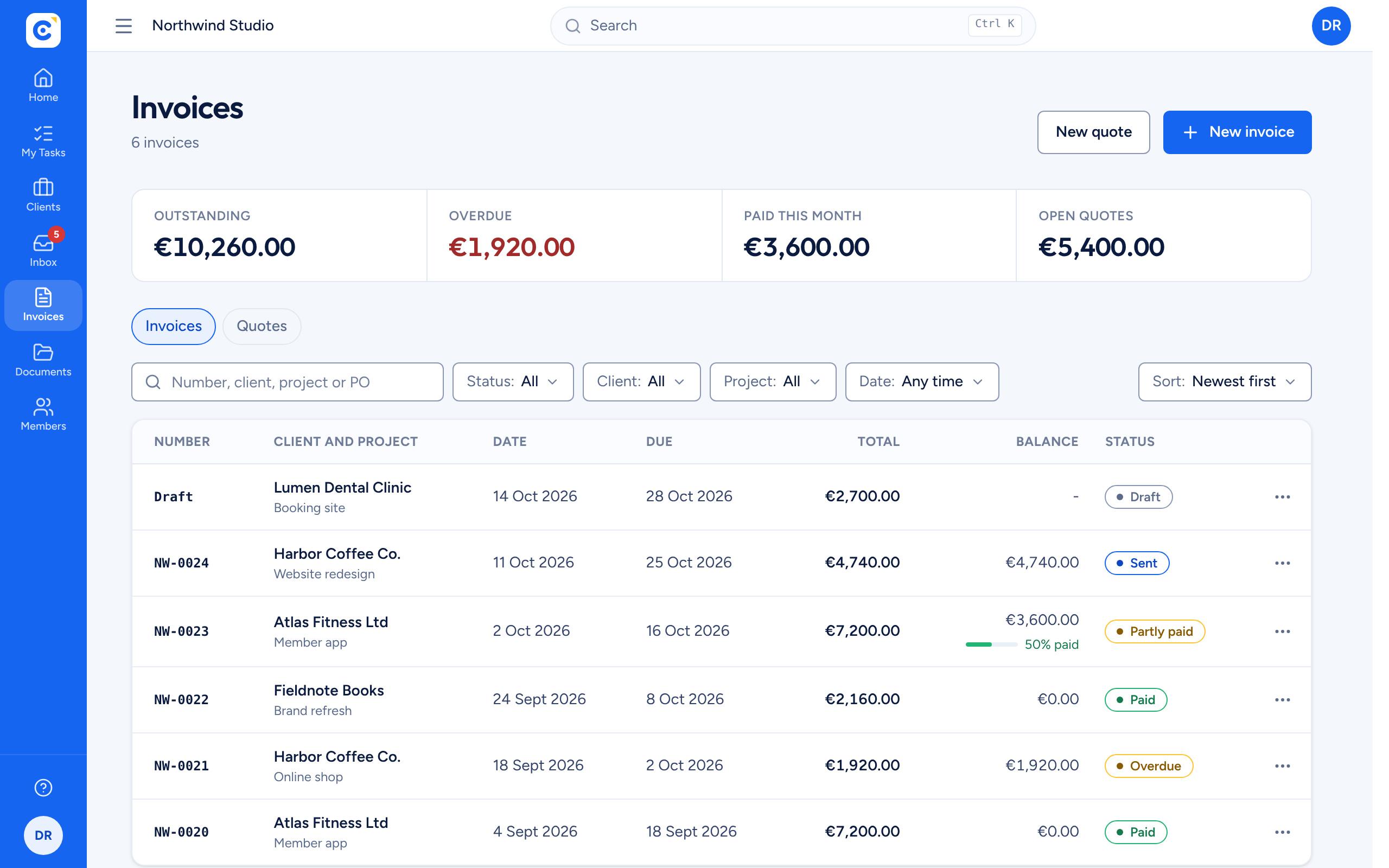
Task: Open the Documents sidebar section
Action: pyautogui.click(x=43, y=360)
